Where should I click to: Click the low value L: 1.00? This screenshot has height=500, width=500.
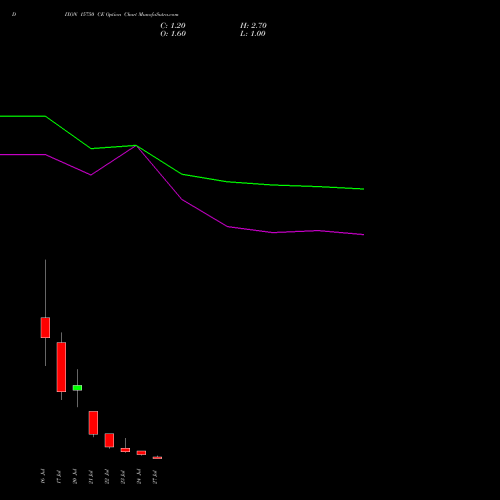pyautogui.click(x=253, y=33)
